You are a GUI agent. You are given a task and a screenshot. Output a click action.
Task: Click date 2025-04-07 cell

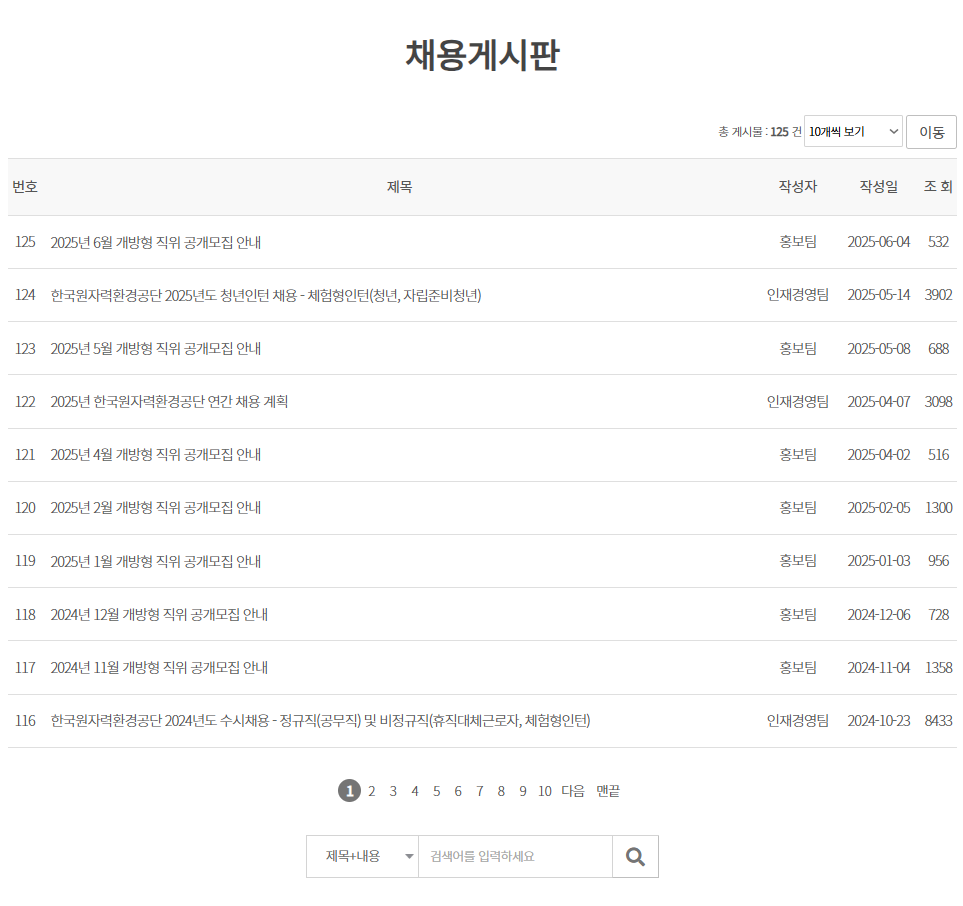click(879, 402)
